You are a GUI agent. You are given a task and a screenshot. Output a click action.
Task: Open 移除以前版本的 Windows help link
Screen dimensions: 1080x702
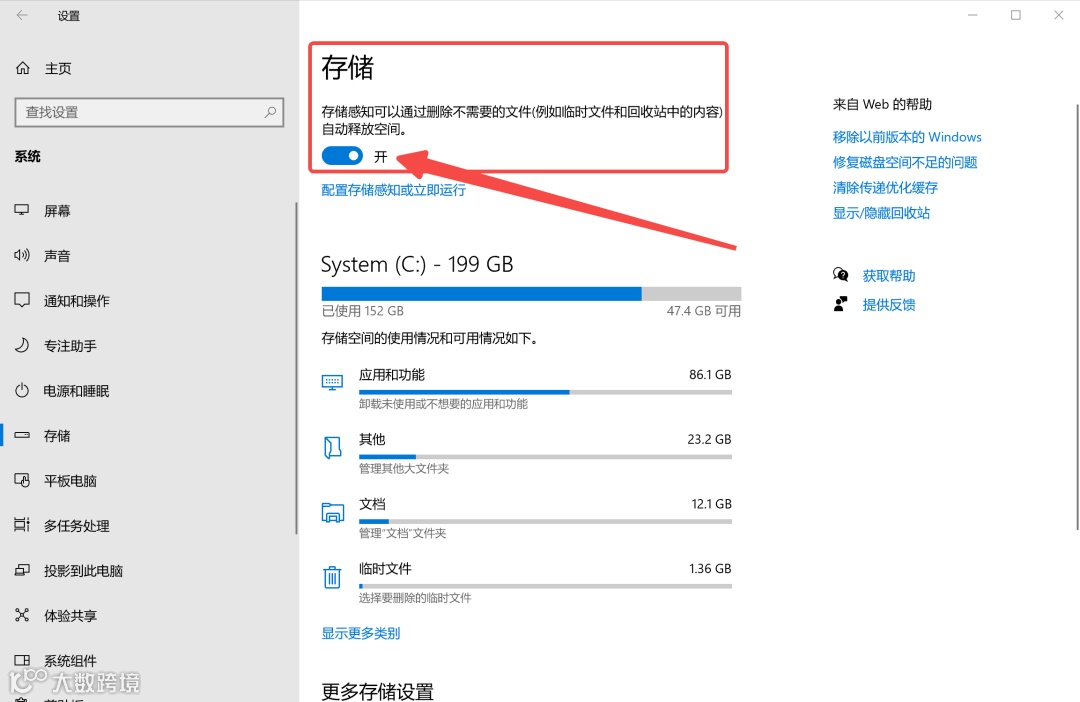click(906, 137)
